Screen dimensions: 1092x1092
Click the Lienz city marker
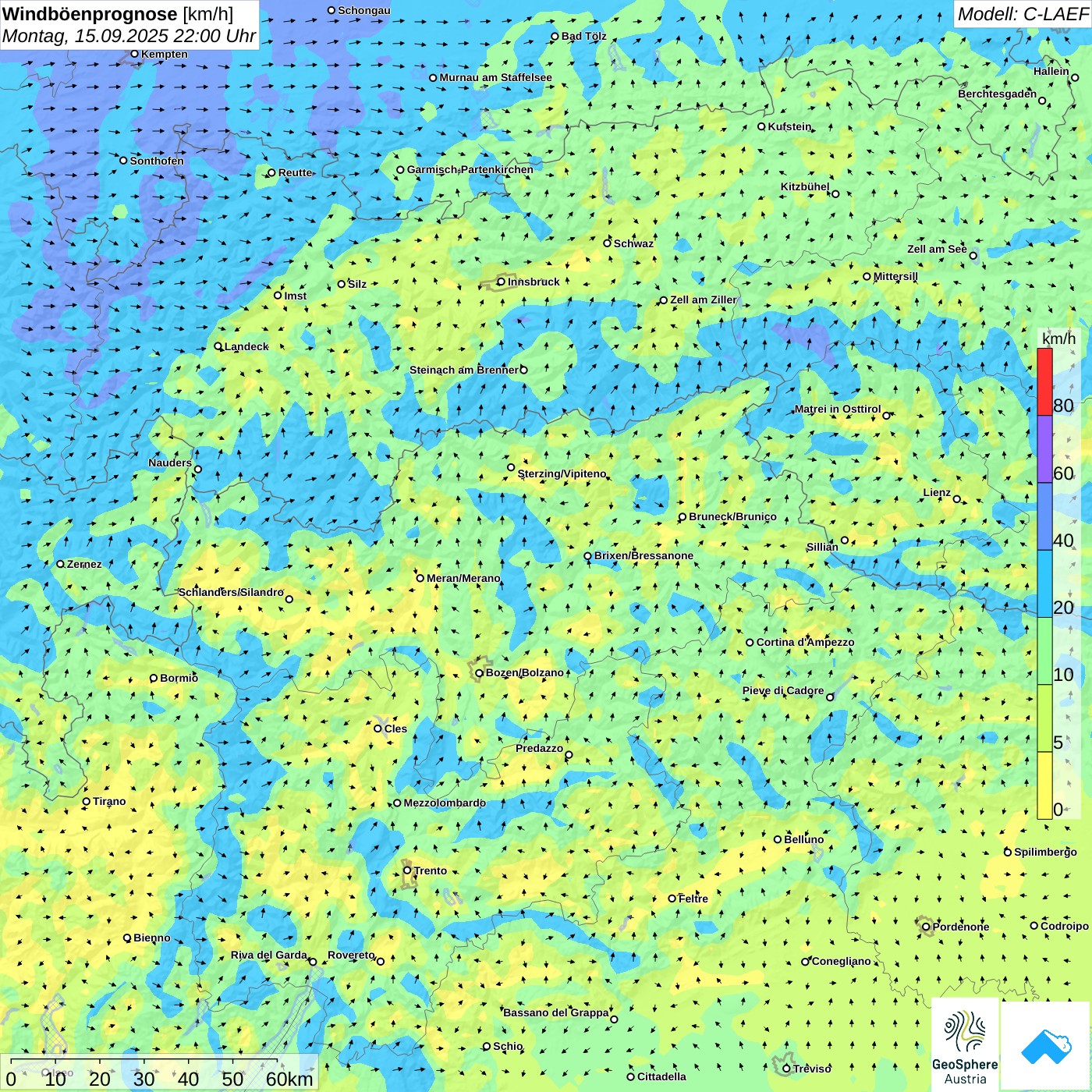pos(957,499)
